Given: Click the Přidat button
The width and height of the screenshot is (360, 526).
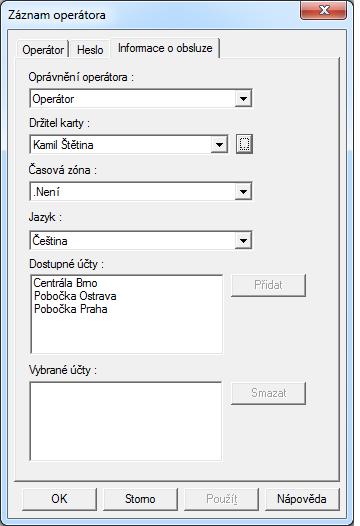Looking at the screenshot, I should coord(268,285).
